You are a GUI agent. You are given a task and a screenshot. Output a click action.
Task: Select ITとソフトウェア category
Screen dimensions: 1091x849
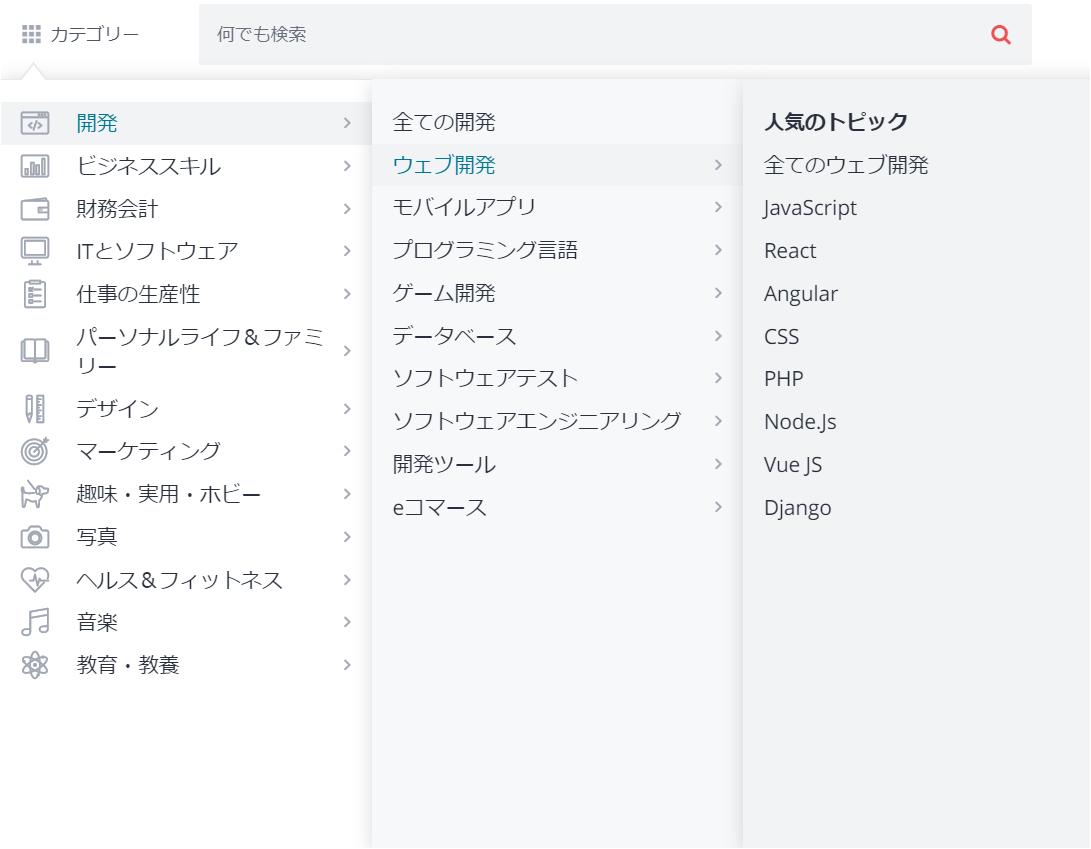[x=157, y=251]
